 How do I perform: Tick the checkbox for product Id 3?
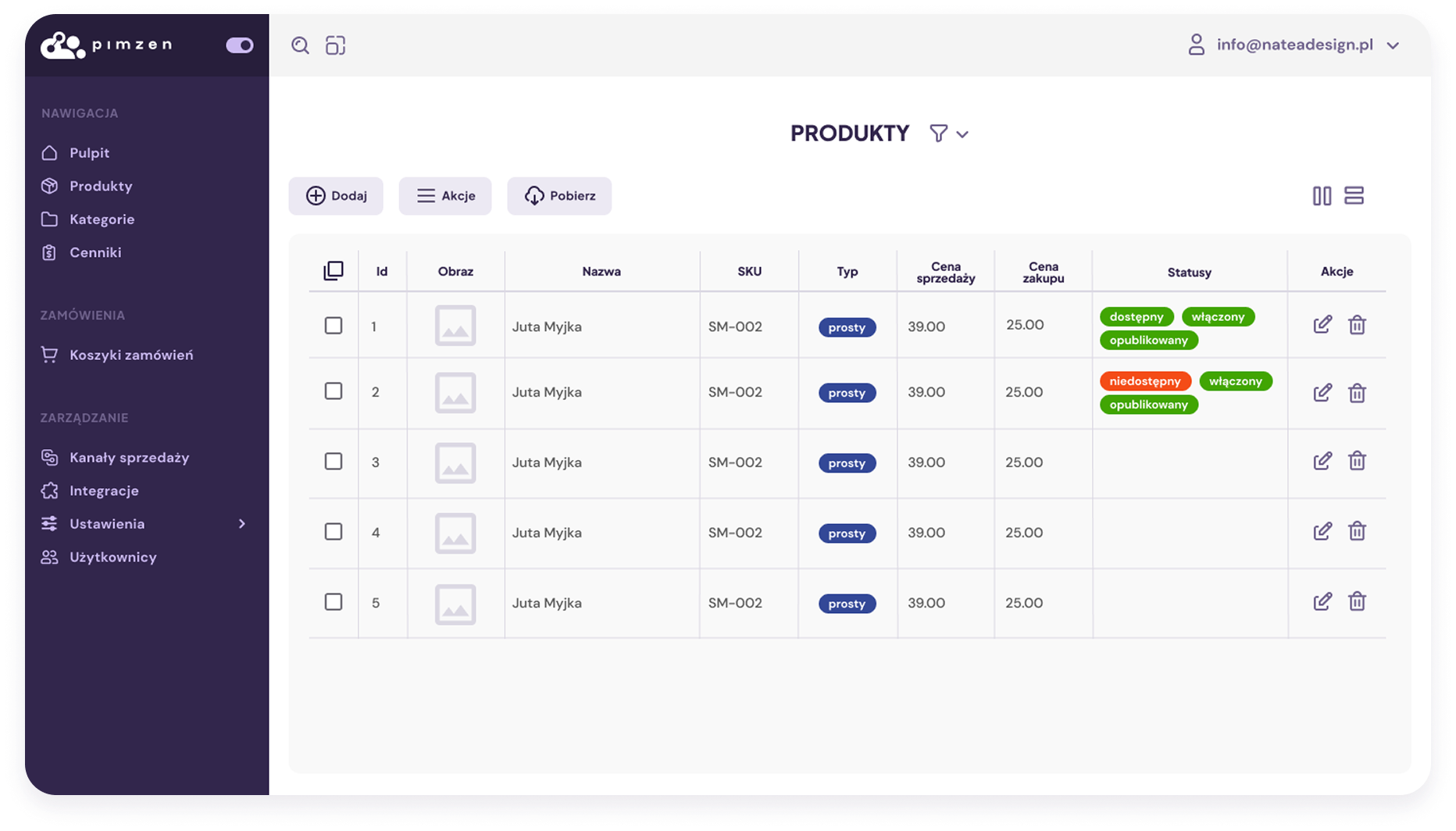pyautogui.click(x=334, y=461)
